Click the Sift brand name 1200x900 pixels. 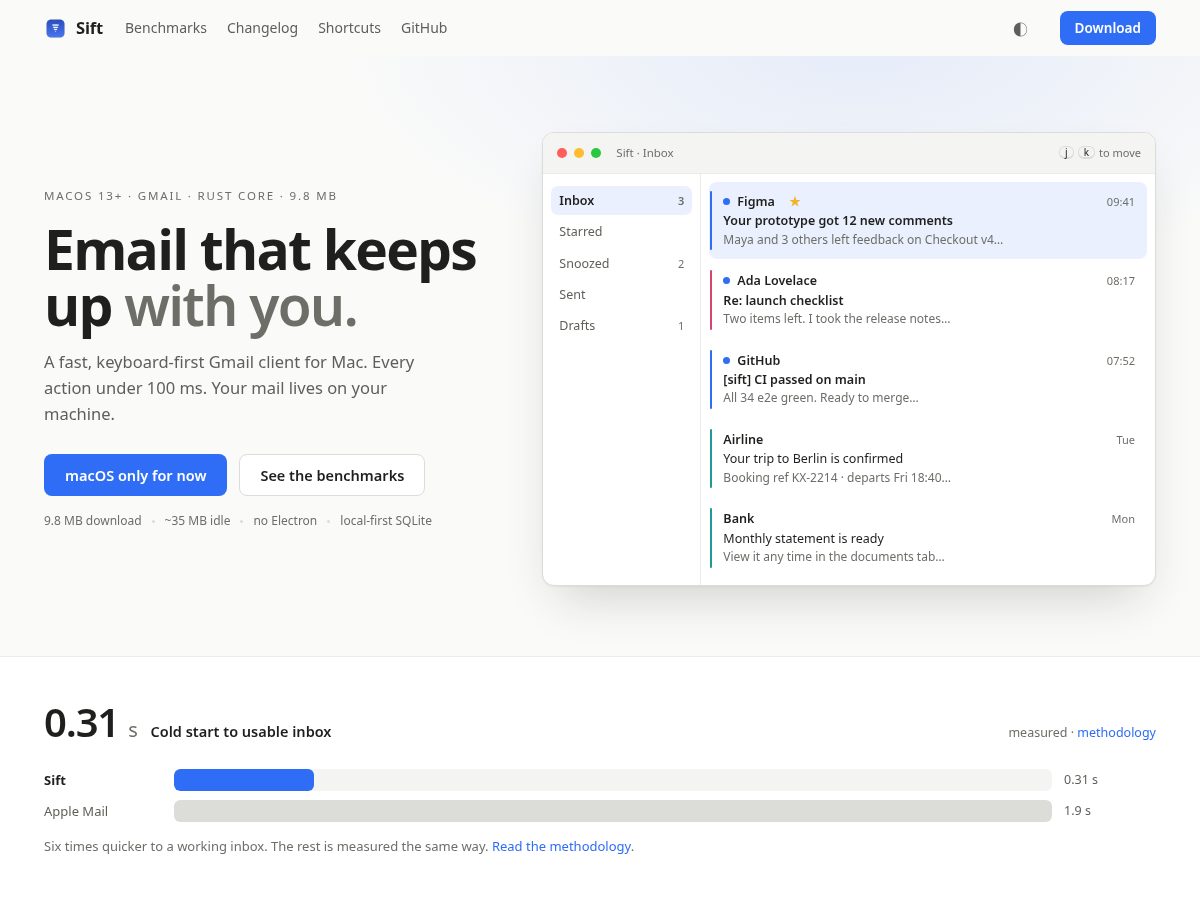point(89,28)
